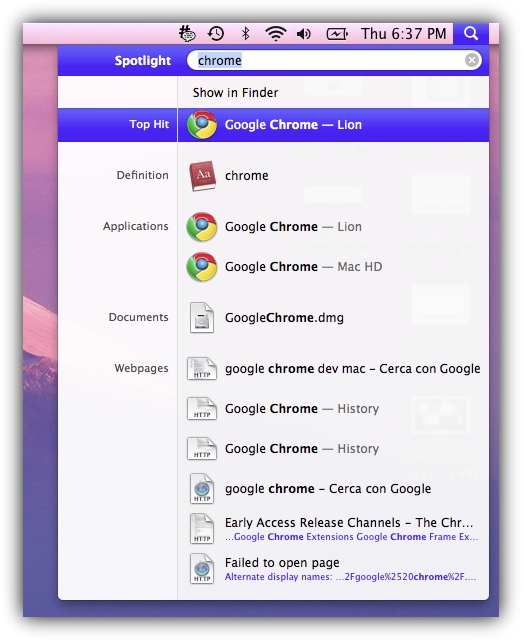Click the HTTP icon beside Early Access Release Channels
Screen dimensions: 524x640
point(202,529)
